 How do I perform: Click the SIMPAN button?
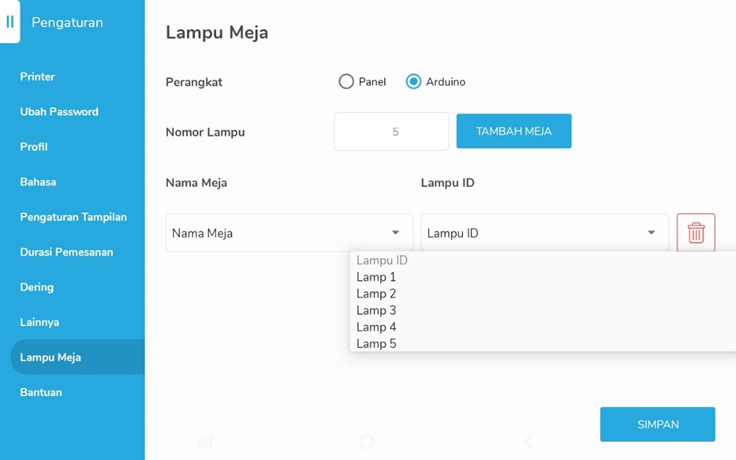click(658, 424)
